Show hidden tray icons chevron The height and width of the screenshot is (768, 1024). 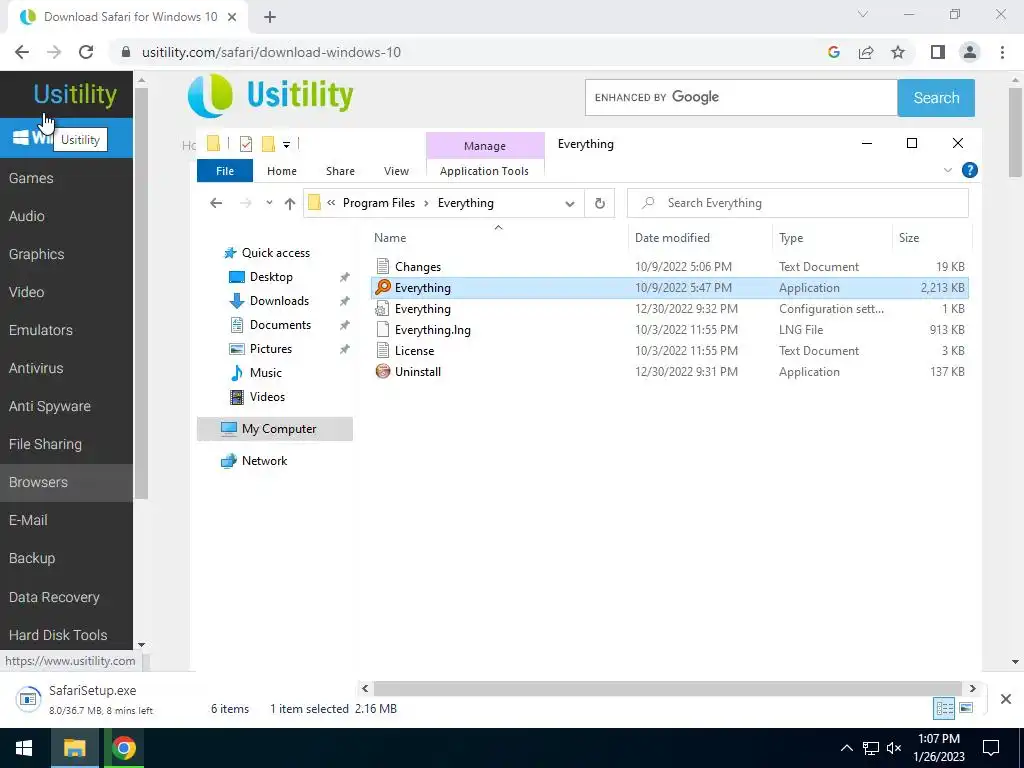846,748
